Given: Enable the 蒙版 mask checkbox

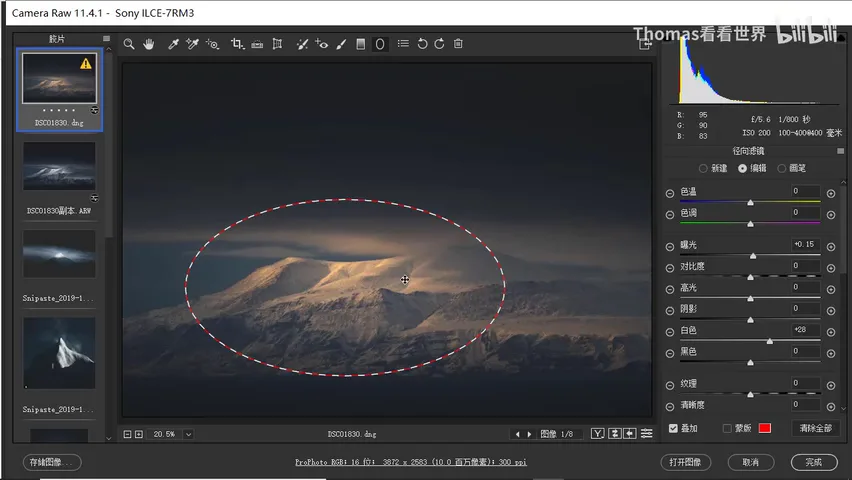Looking at the screenshot, I should (x=727, y=428).
